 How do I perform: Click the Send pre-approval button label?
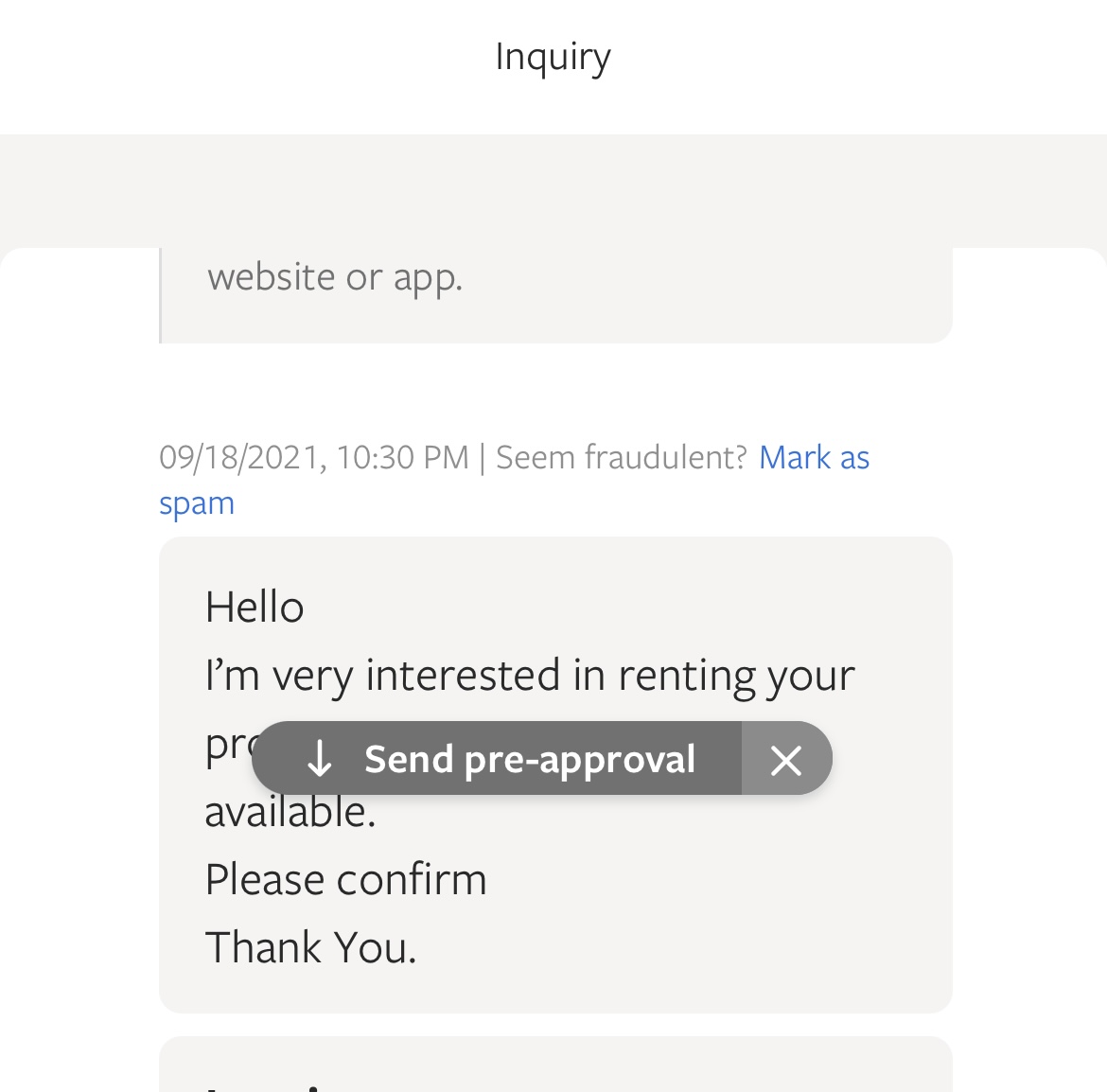point(530,760)
